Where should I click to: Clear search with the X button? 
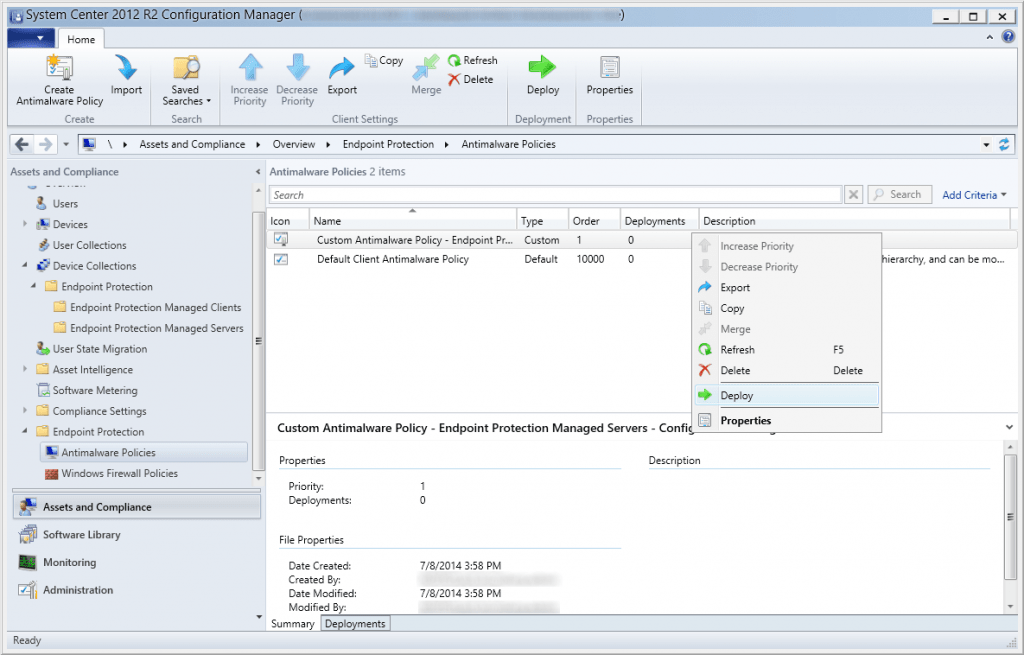(x=853, y=195)
